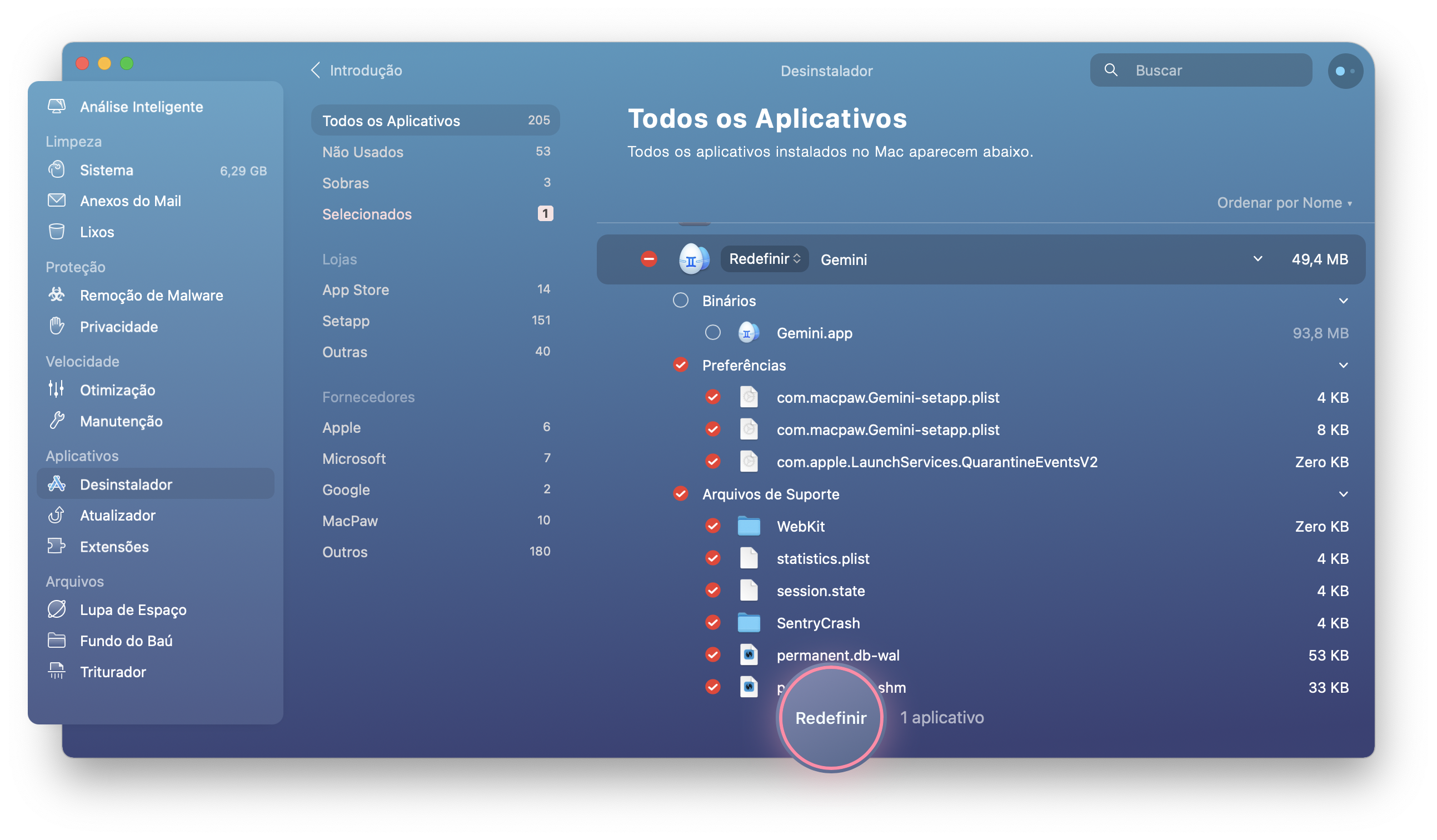Uncheck Arquivos de Suporte group checkbox
Screen dimensions: 1437x840
click(x=680, y=493)
